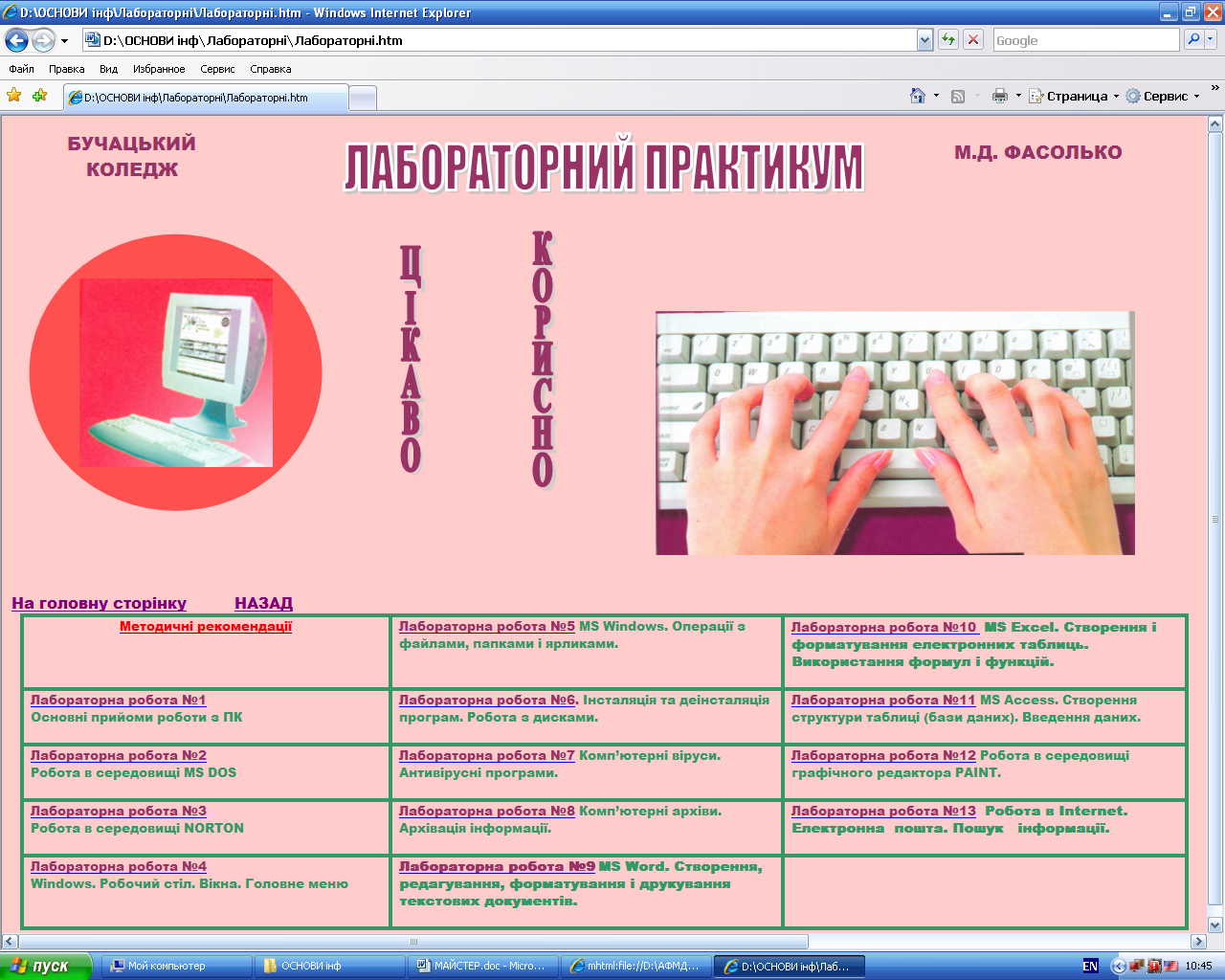This screenshot has width=1225, height=980.
Task: Open the Файл menu
Action: 21,69
